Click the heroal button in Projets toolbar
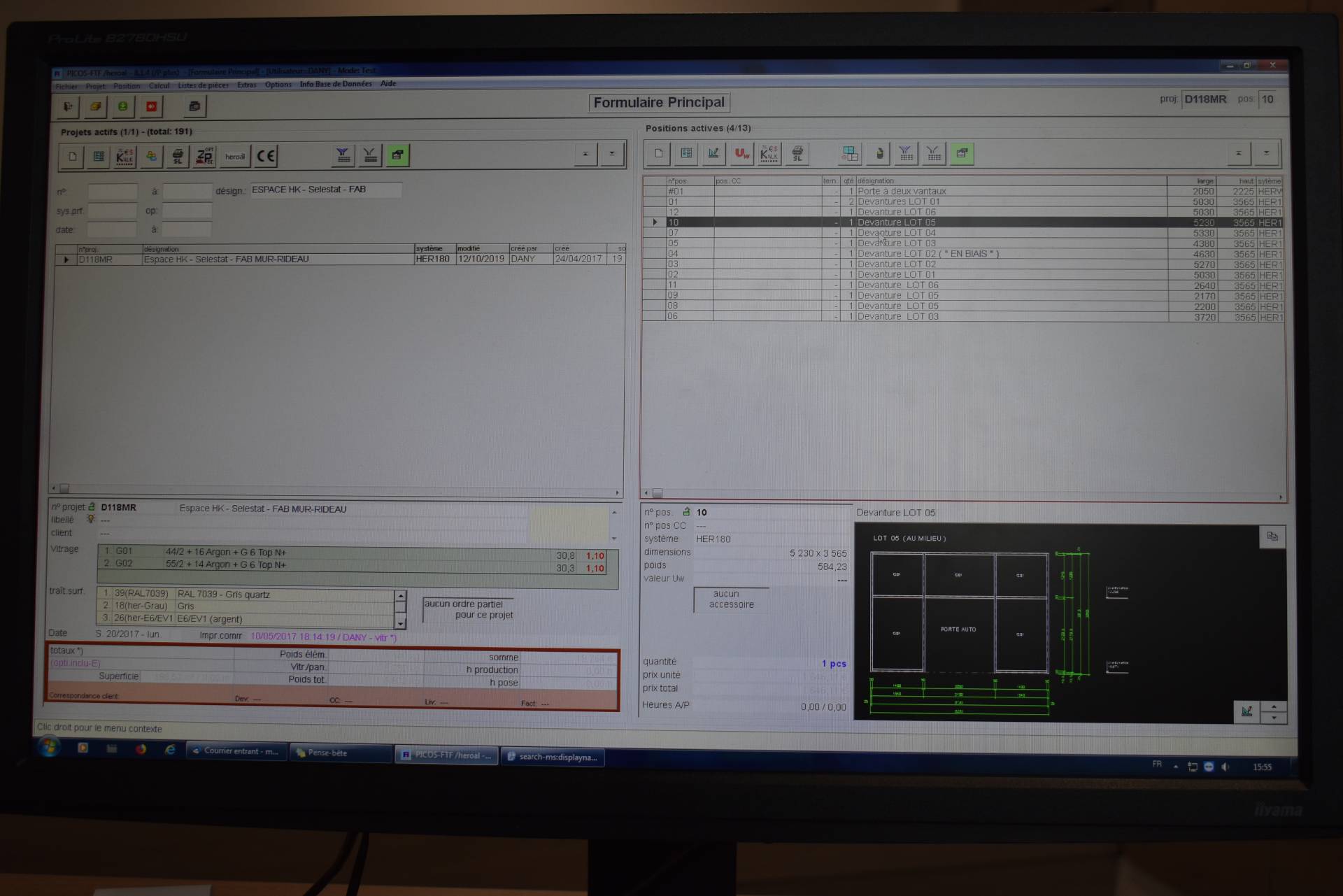 tap(234, 156)
